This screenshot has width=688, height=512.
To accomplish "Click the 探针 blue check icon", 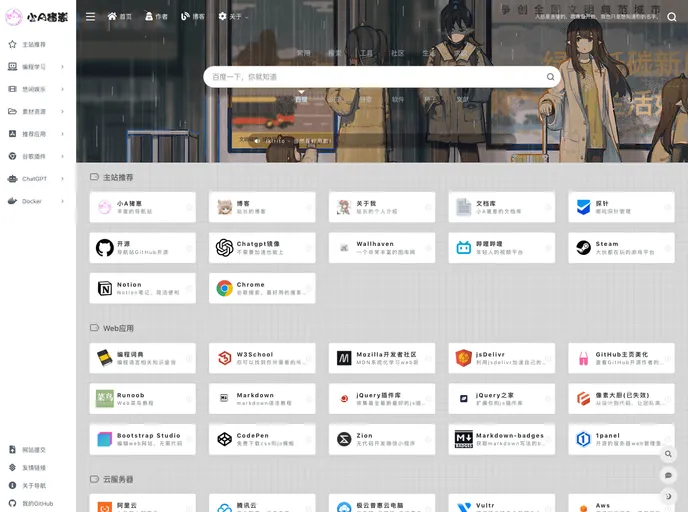I will coord(583,207).
